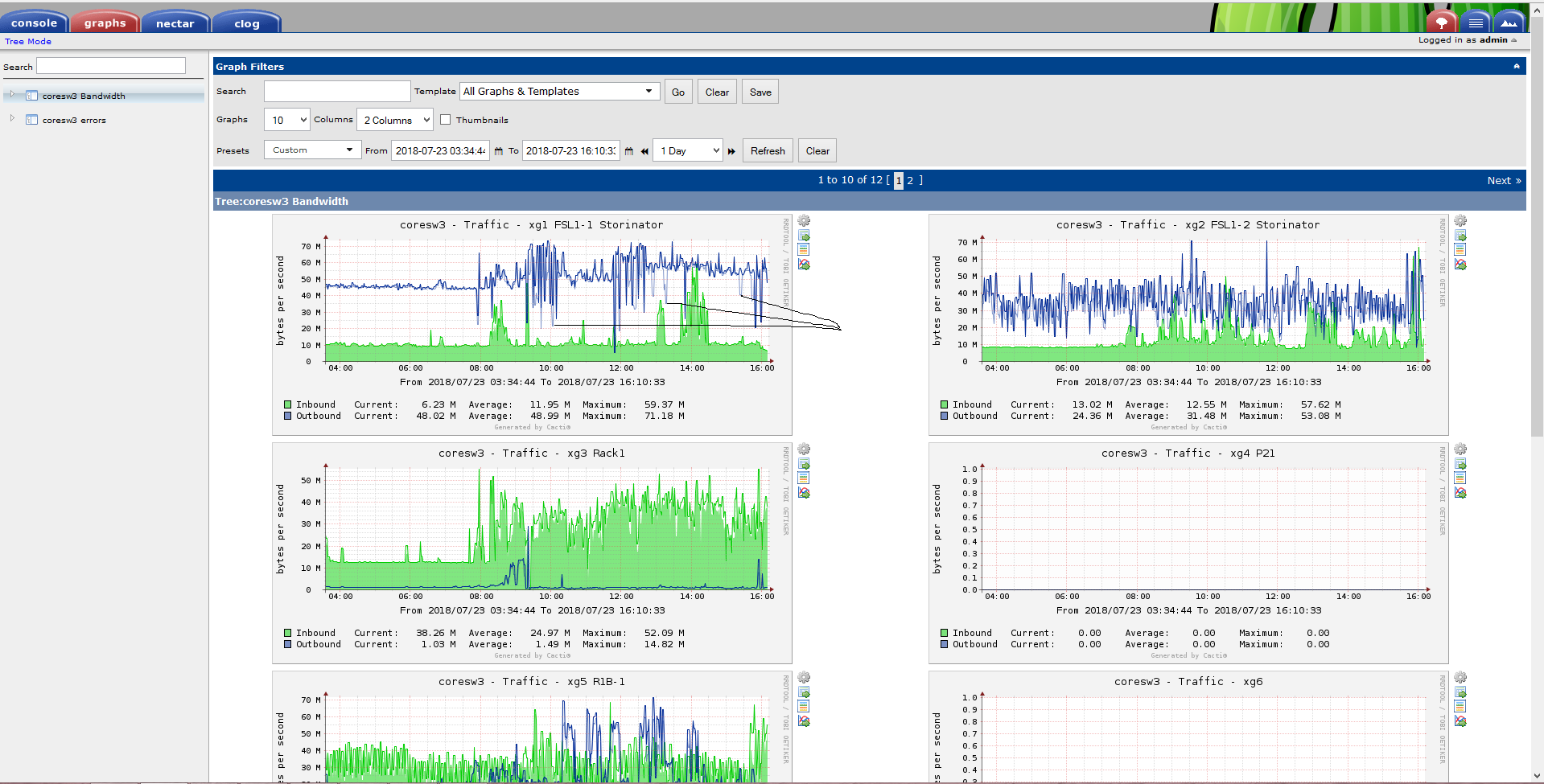Export xg2 FSL1-2 Storinator graph as CSV

click(1460, 235)
